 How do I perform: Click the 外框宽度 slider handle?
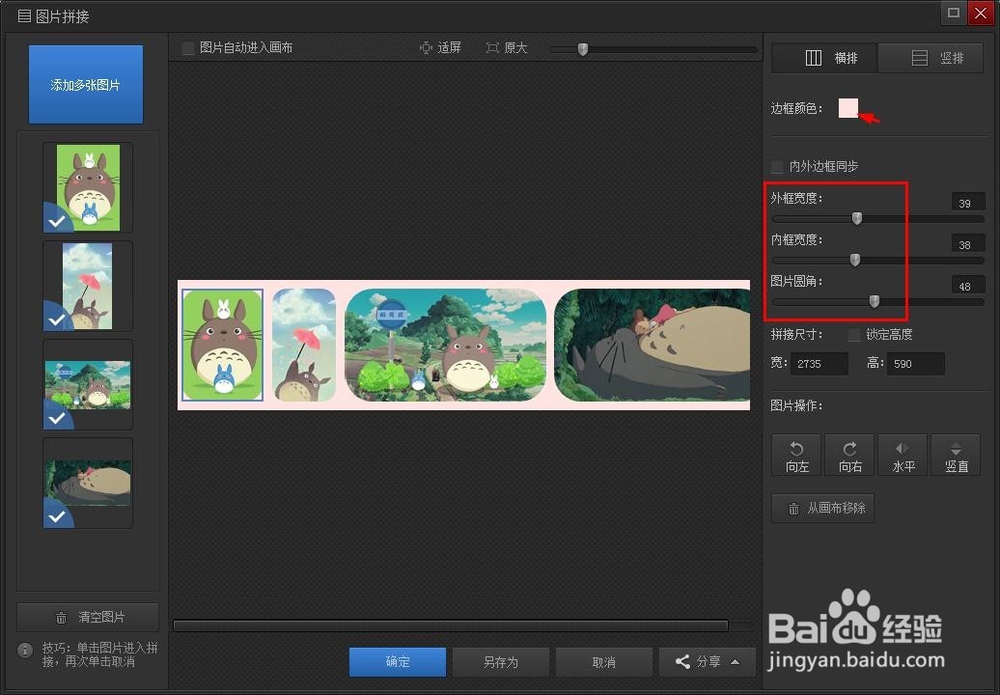tap(857, 219)
